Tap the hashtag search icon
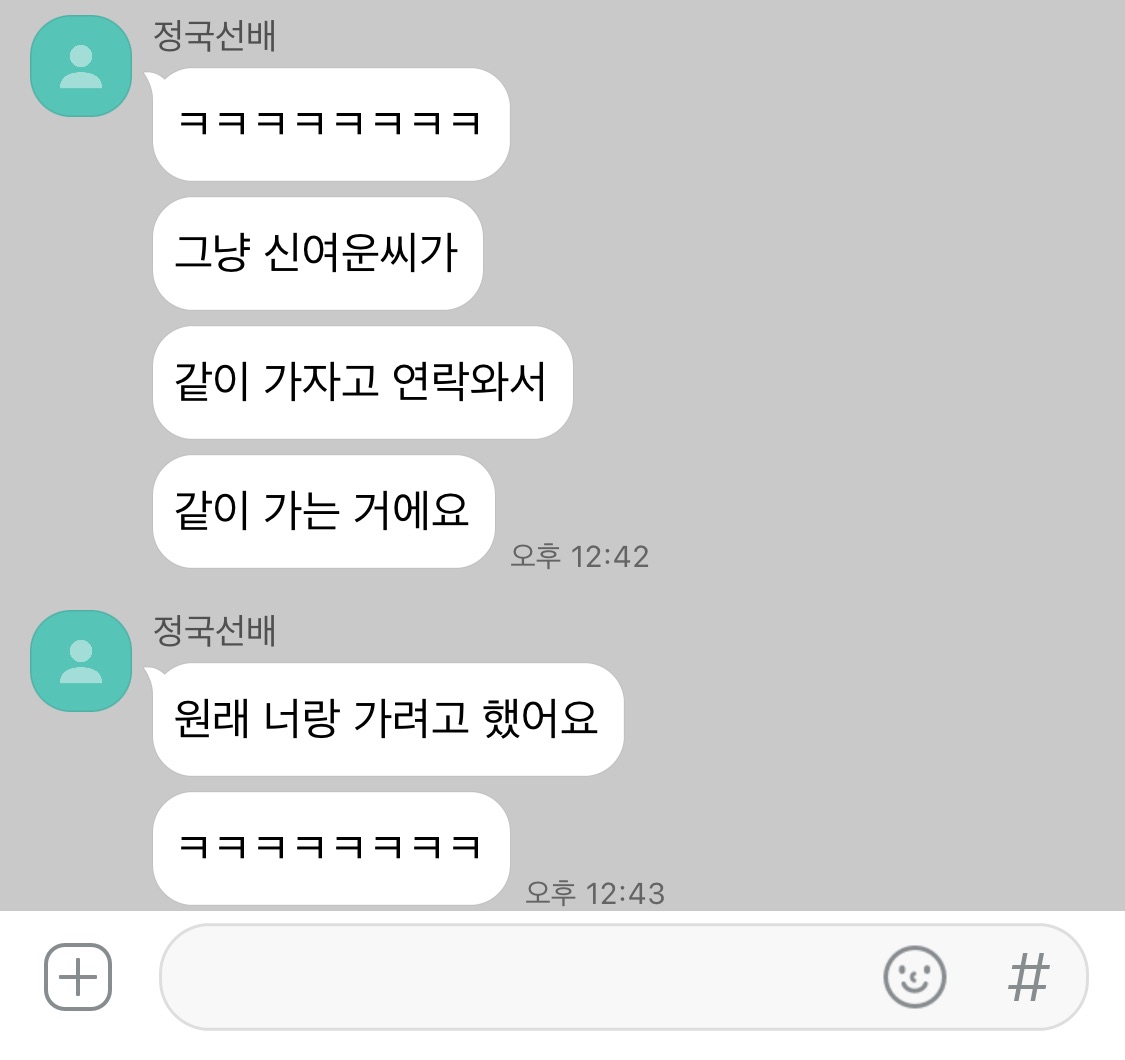This screenshot has height=1060, width=1125. [1028, 977]
